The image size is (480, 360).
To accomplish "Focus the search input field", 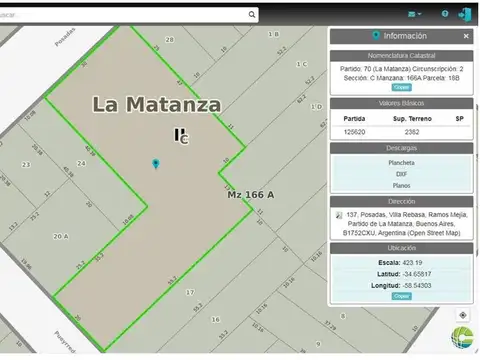I will coord(123,15).
